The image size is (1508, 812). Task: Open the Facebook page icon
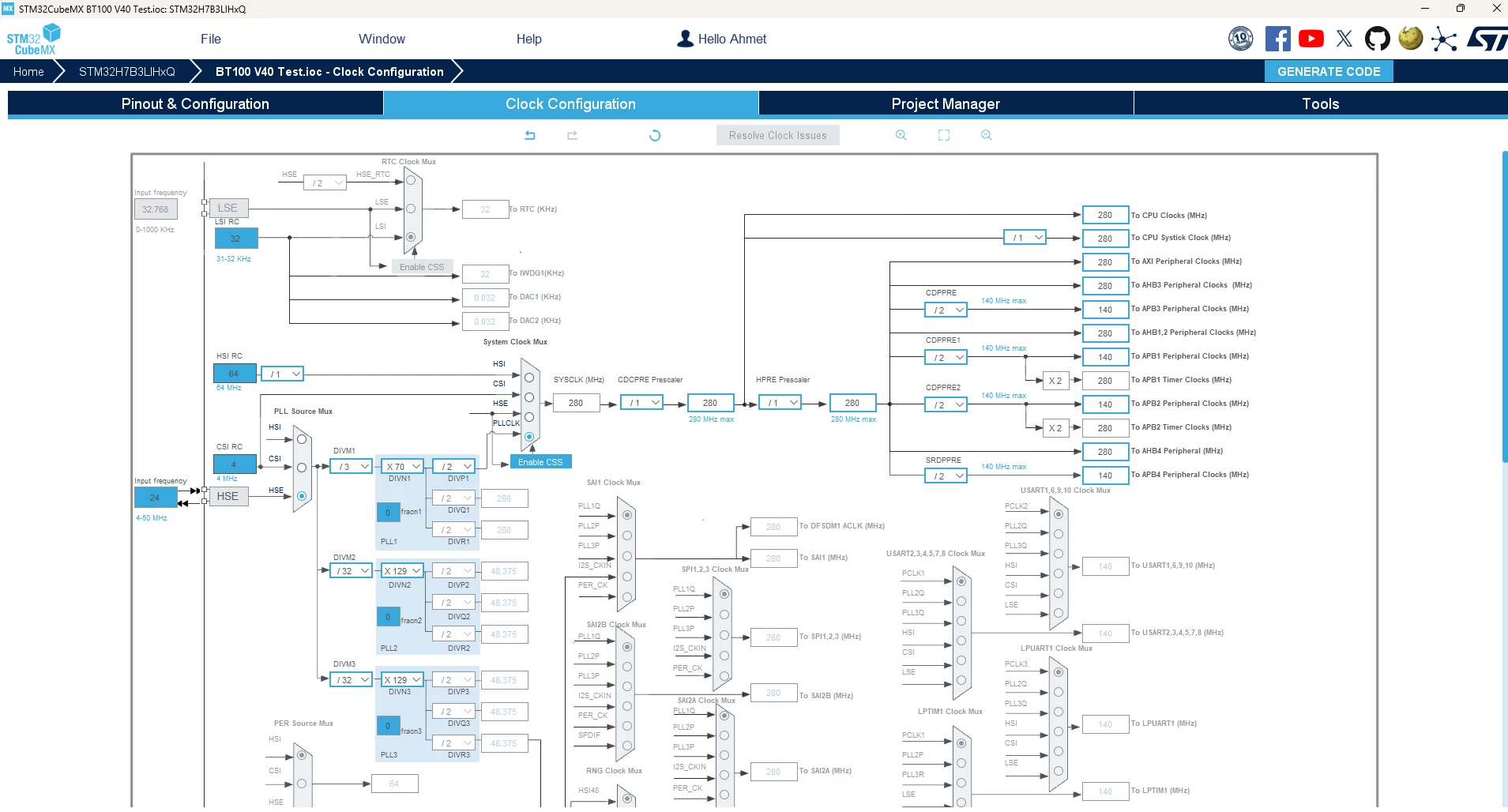coord(1277,39)
